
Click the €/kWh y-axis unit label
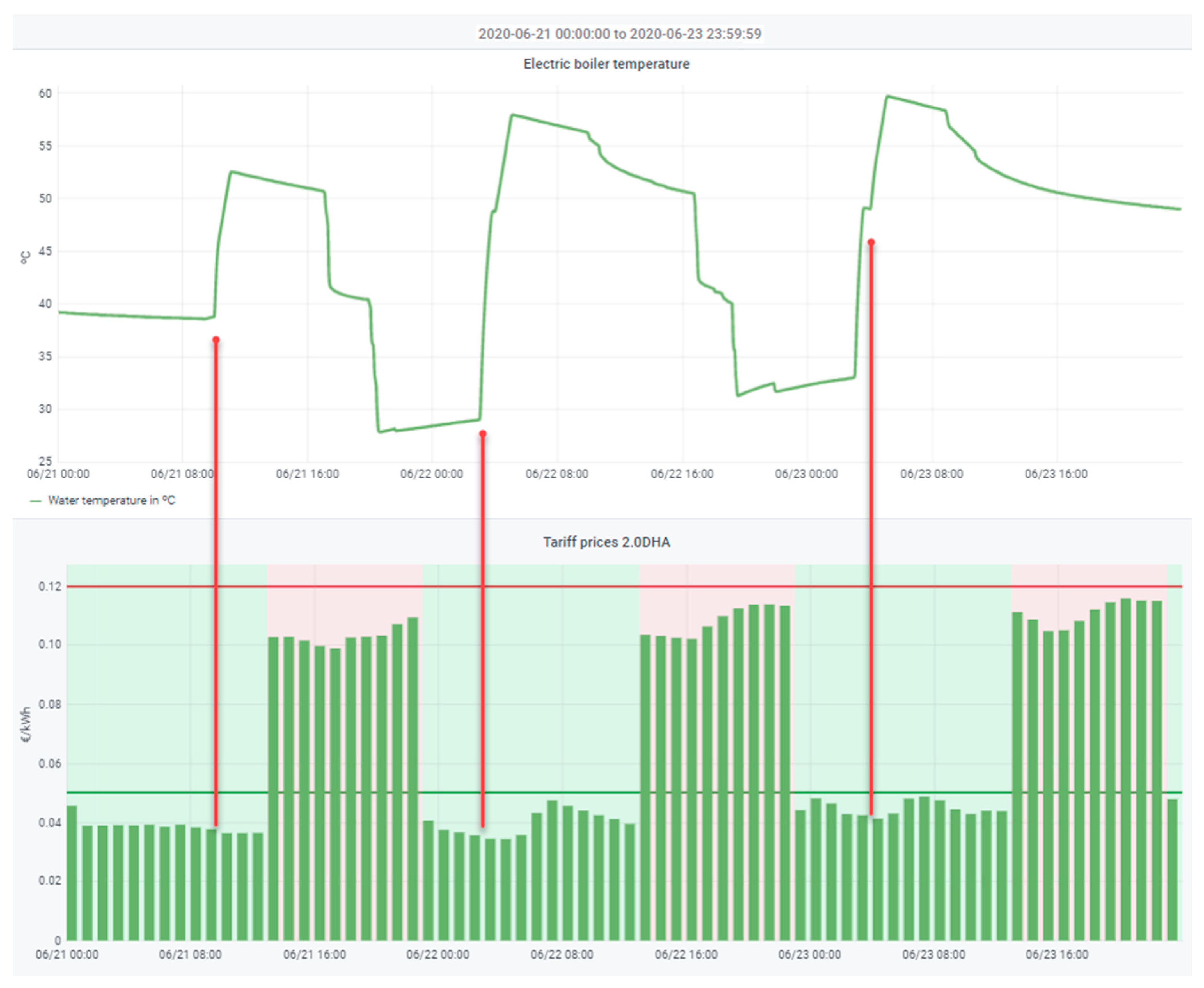26,724
